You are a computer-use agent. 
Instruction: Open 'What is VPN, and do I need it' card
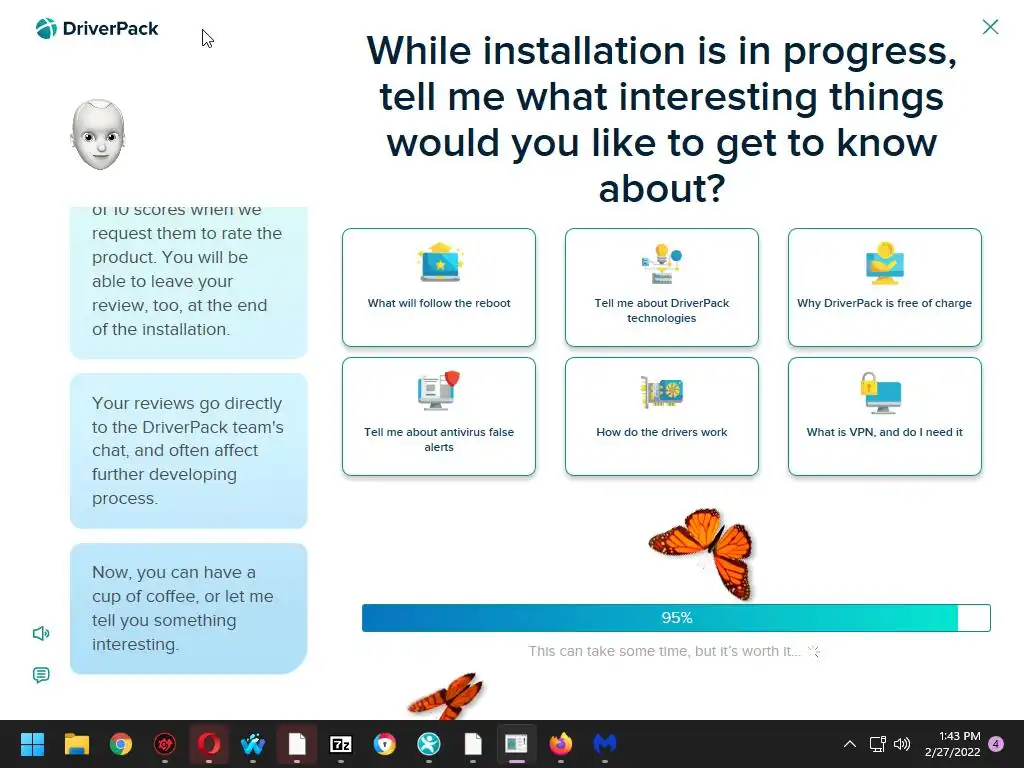pos(884,416)
